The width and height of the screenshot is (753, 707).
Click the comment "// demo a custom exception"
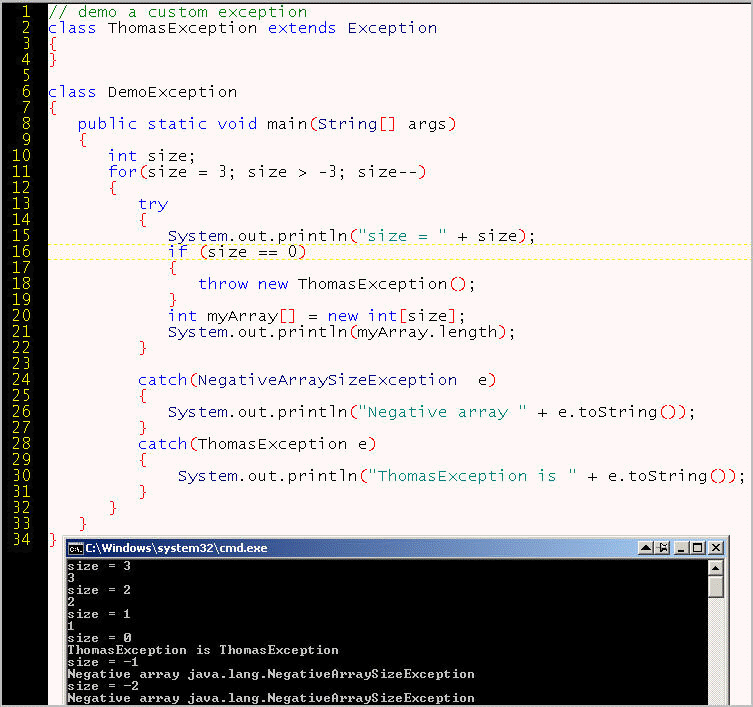(178, 12)
